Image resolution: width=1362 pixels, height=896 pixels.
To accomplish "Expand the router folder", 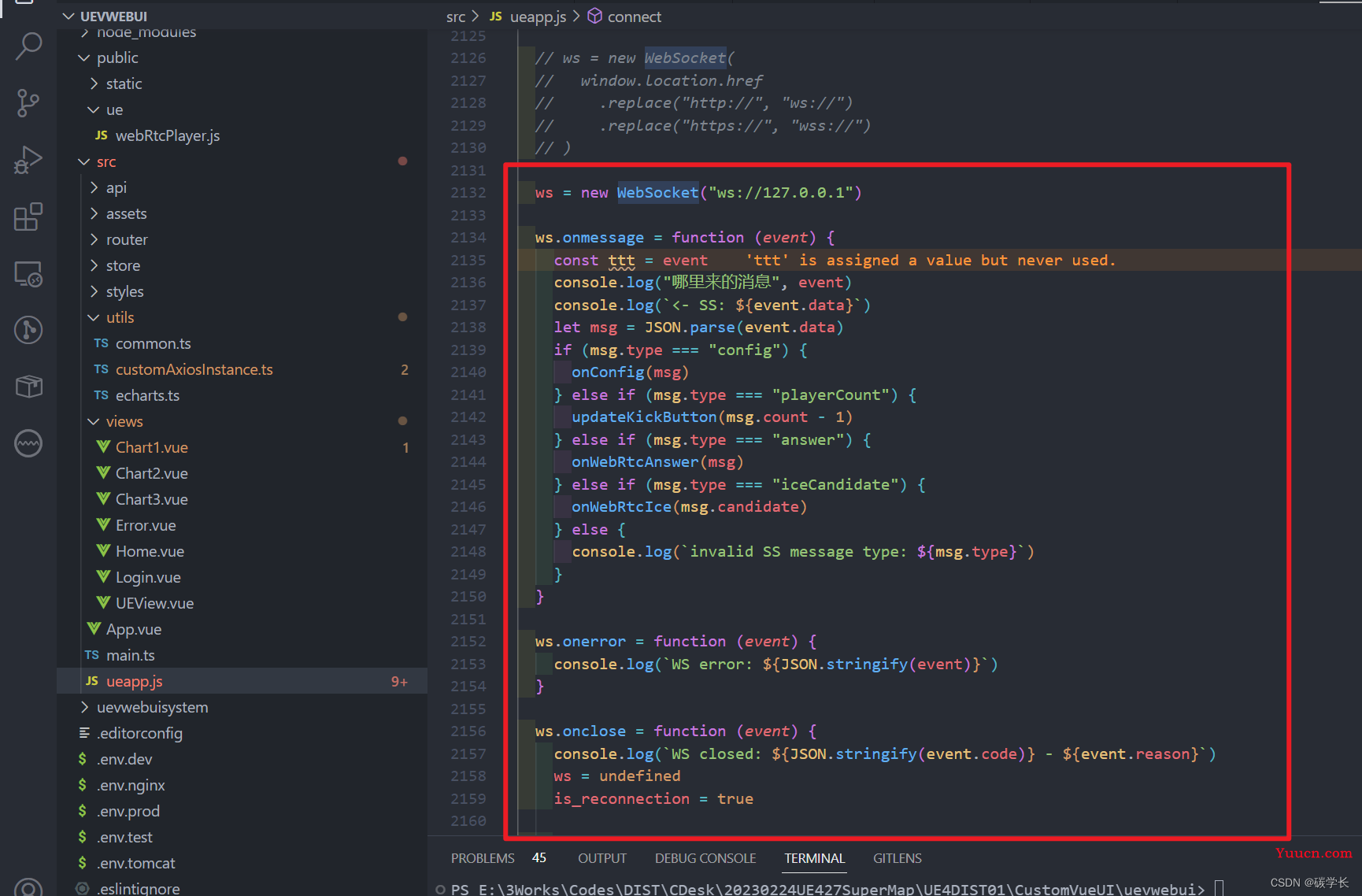I will [94, 239].
